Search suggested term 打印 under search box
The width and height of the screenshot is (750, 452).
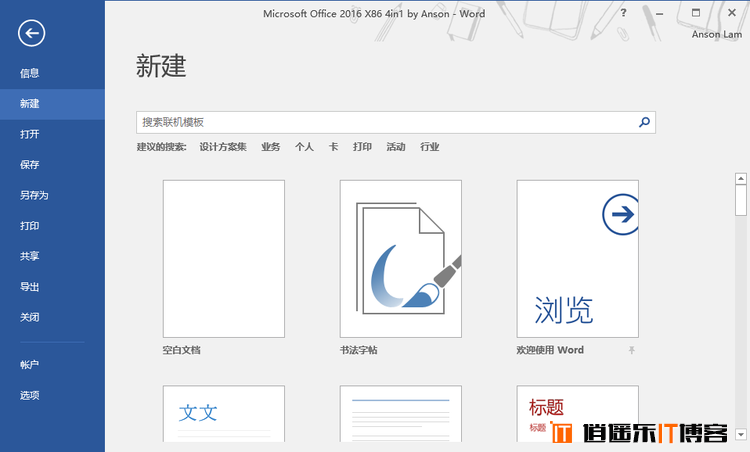pyautogui.click(x=362, y=147)
